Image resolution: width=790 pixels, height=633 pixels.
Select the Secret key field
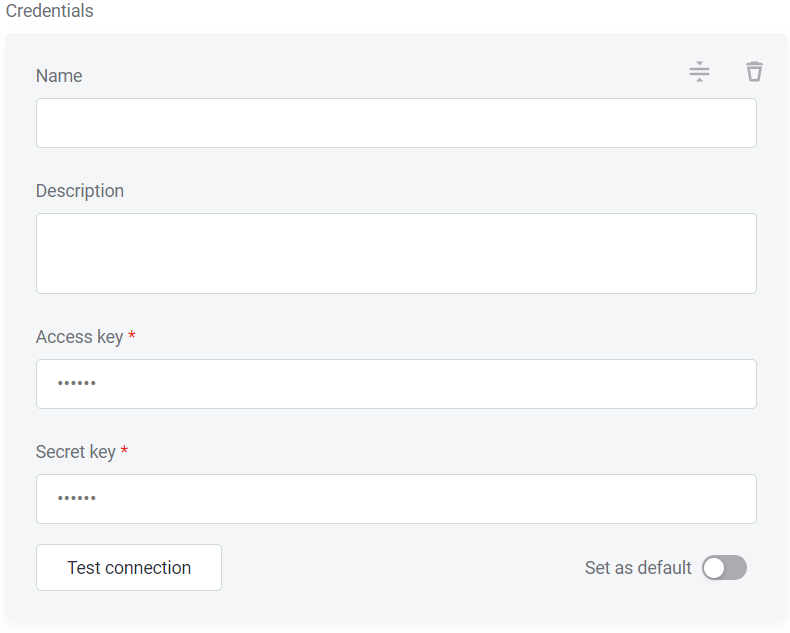coord(396,499)
